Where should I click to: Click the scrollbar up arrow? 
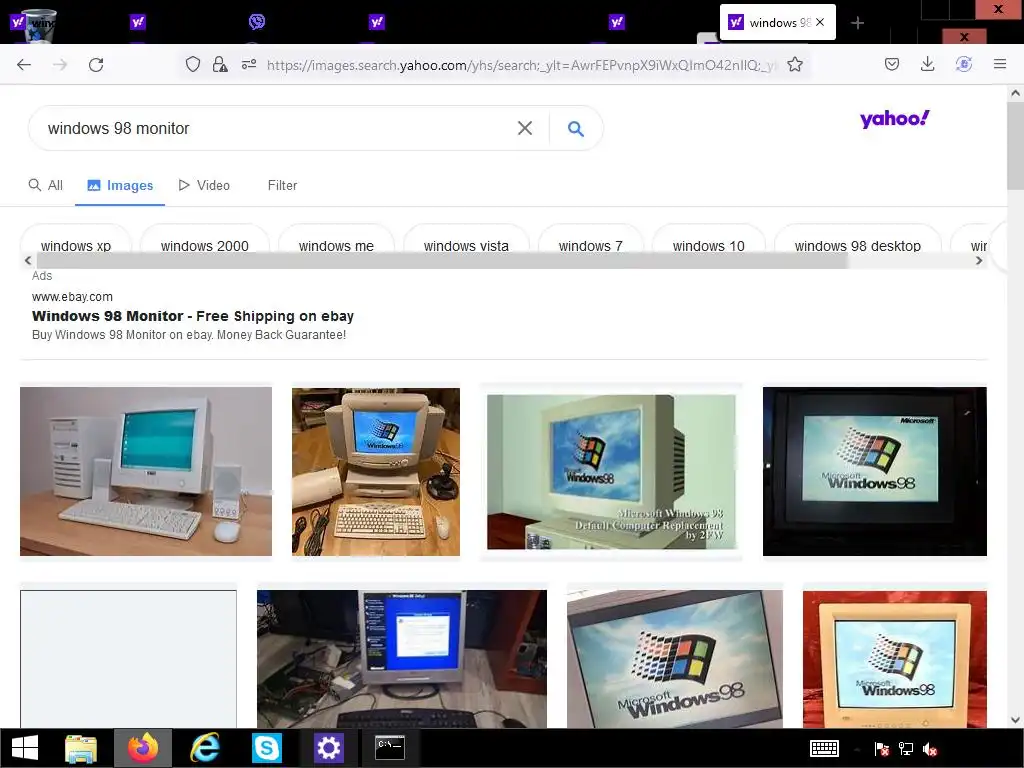[1016, 93]
